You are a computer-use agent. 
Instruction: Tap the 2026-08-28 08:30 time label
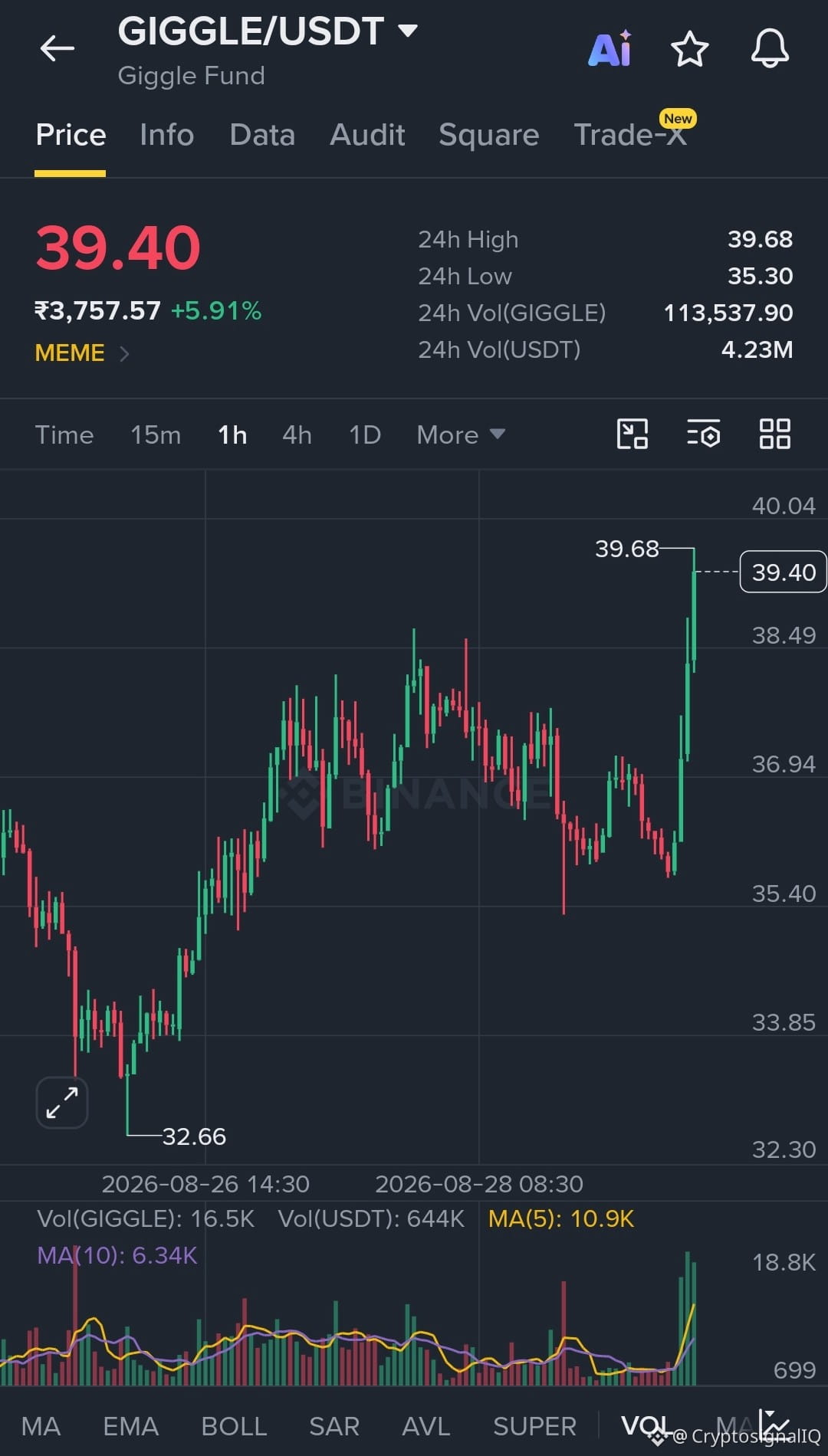pos(479,1184)
